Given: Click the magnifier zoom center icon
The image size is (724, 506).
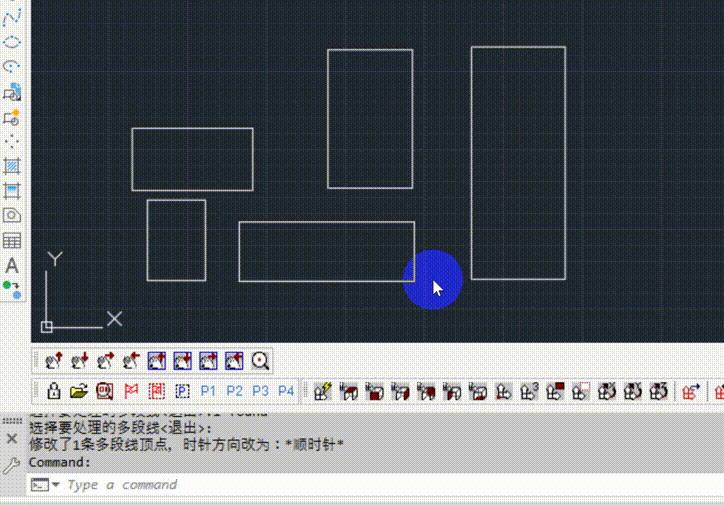Looking at the screenshot, I should coord(260,361).
